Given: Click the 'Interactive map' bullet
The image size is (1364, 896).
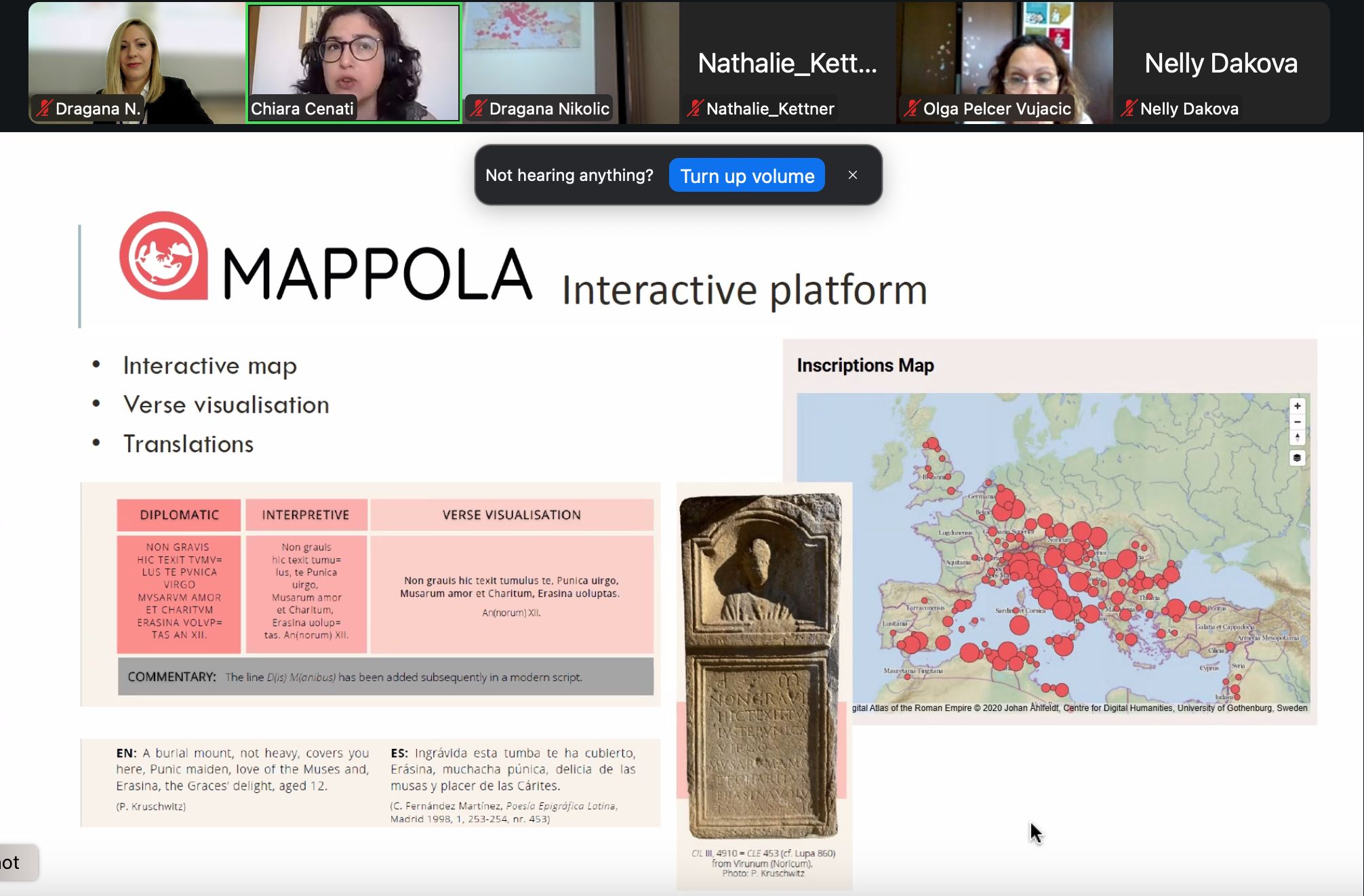Looking at the screenshot, I should 210,366.
